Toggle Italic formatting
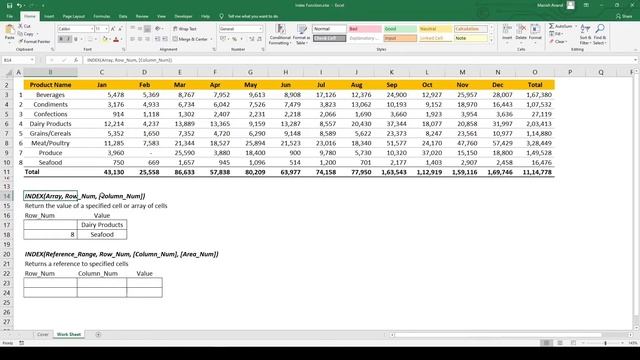This screenshot has width=640, height=360. click(x=68, y=39)
